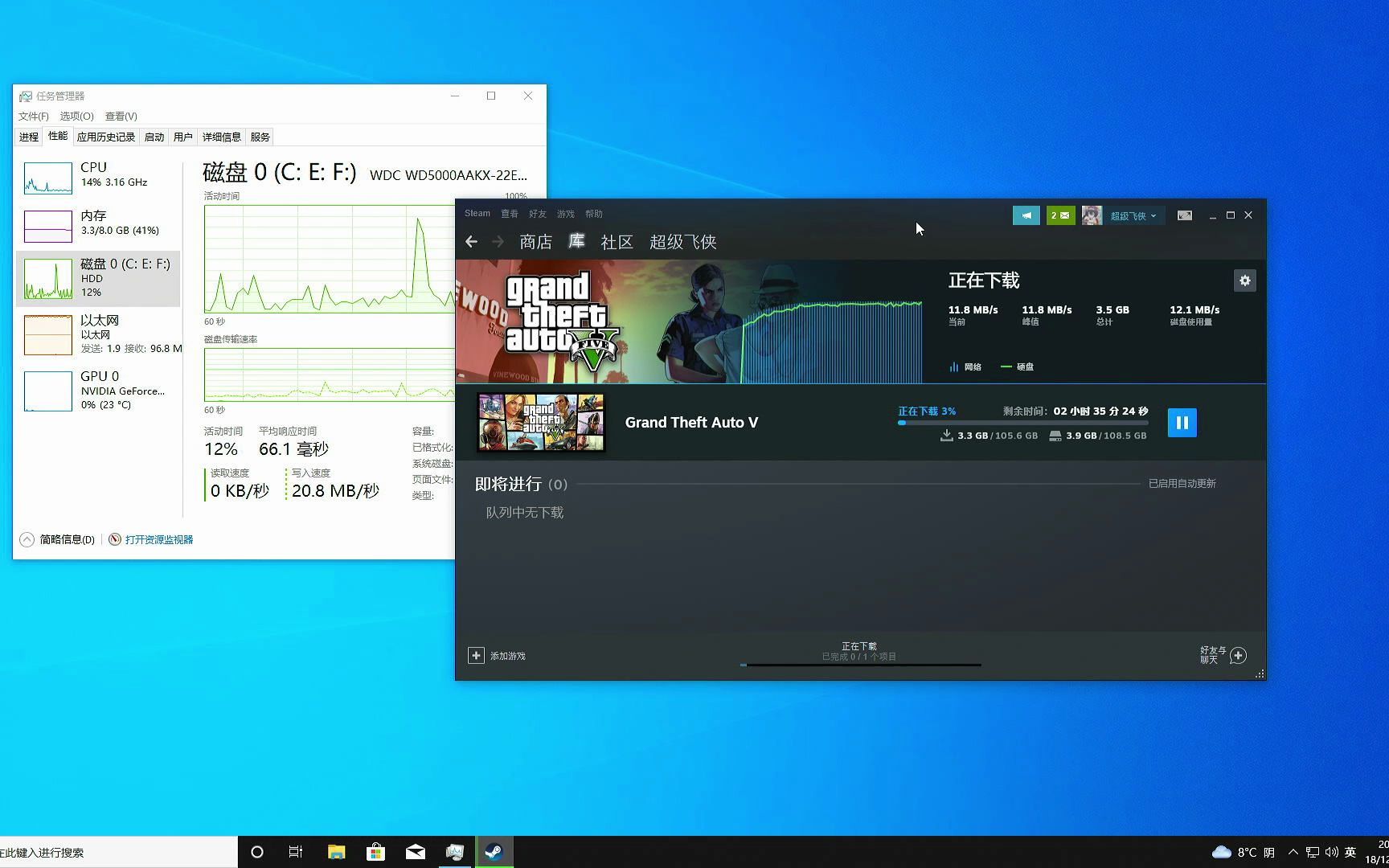Click the 即将进行 (0) heading
This screenshot has width=1389, height=868.
pyautogui.click(x=521, y=484)
